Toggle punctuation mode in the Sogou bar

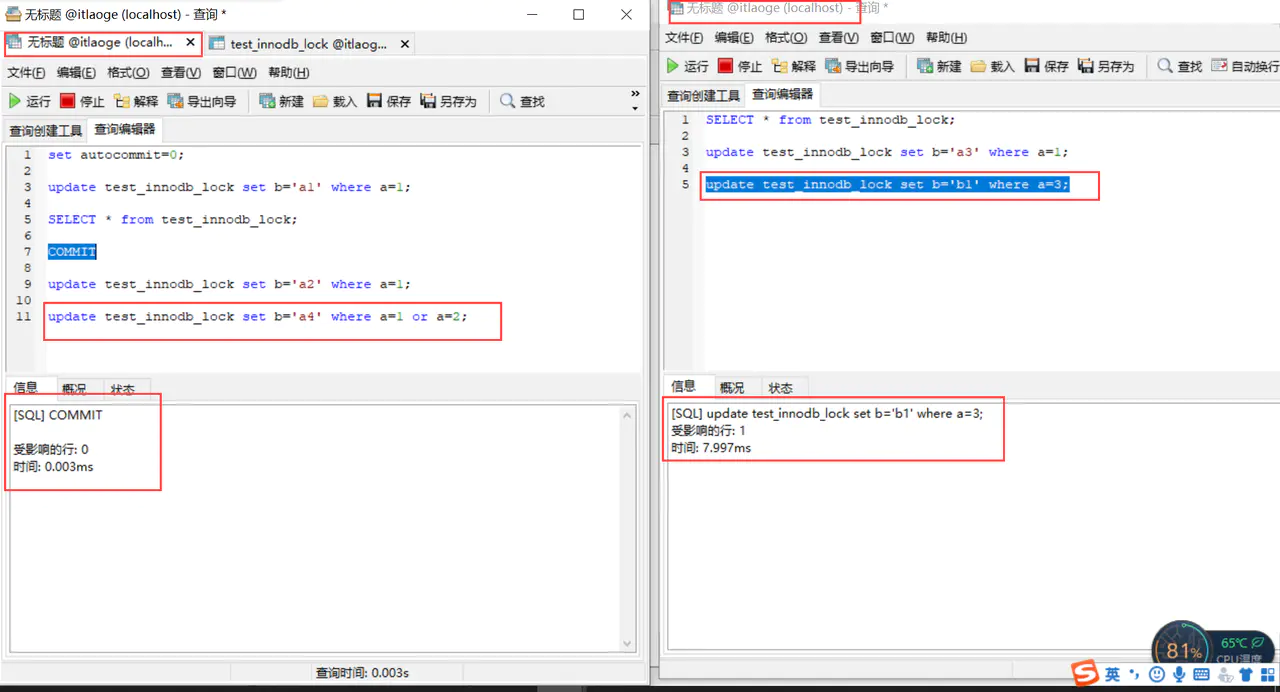(1134, 675)
